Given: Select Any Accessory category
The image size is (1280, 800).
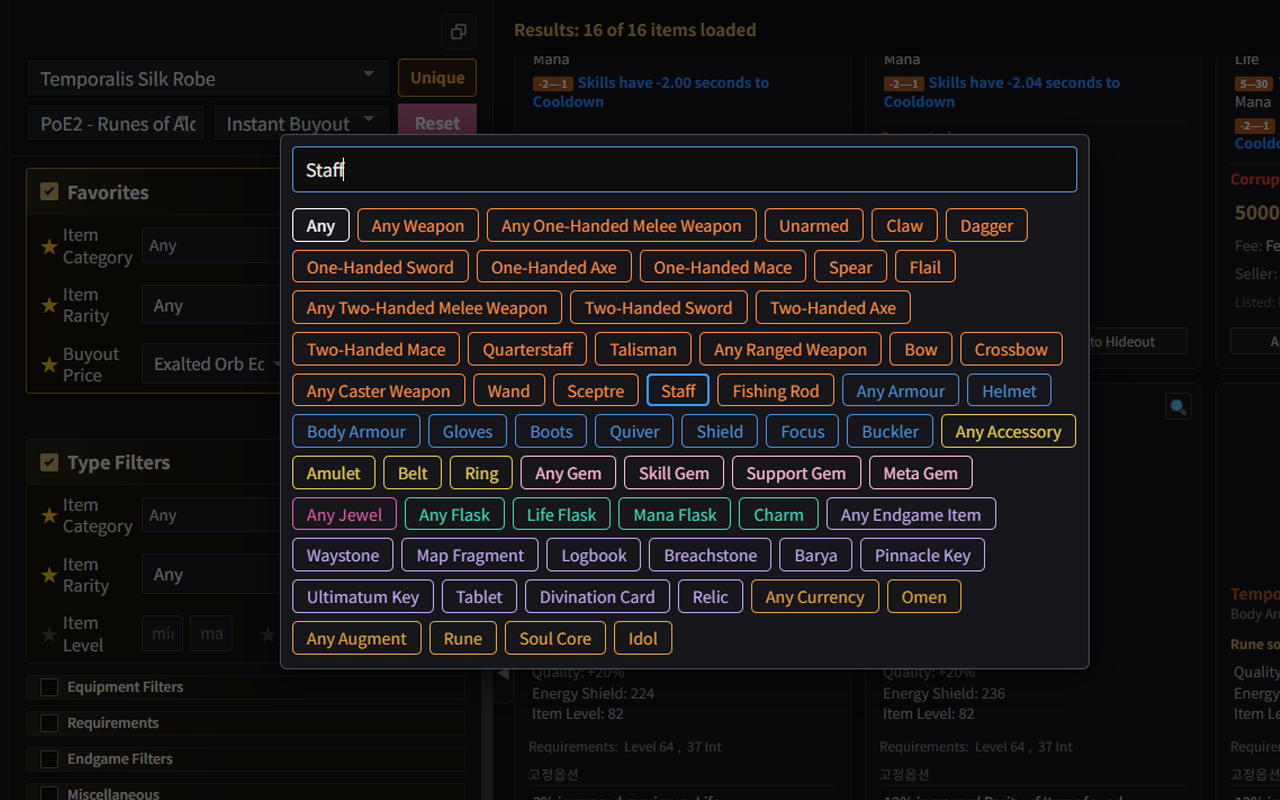Looking at the screenshot, I should tap(1008, 432).
